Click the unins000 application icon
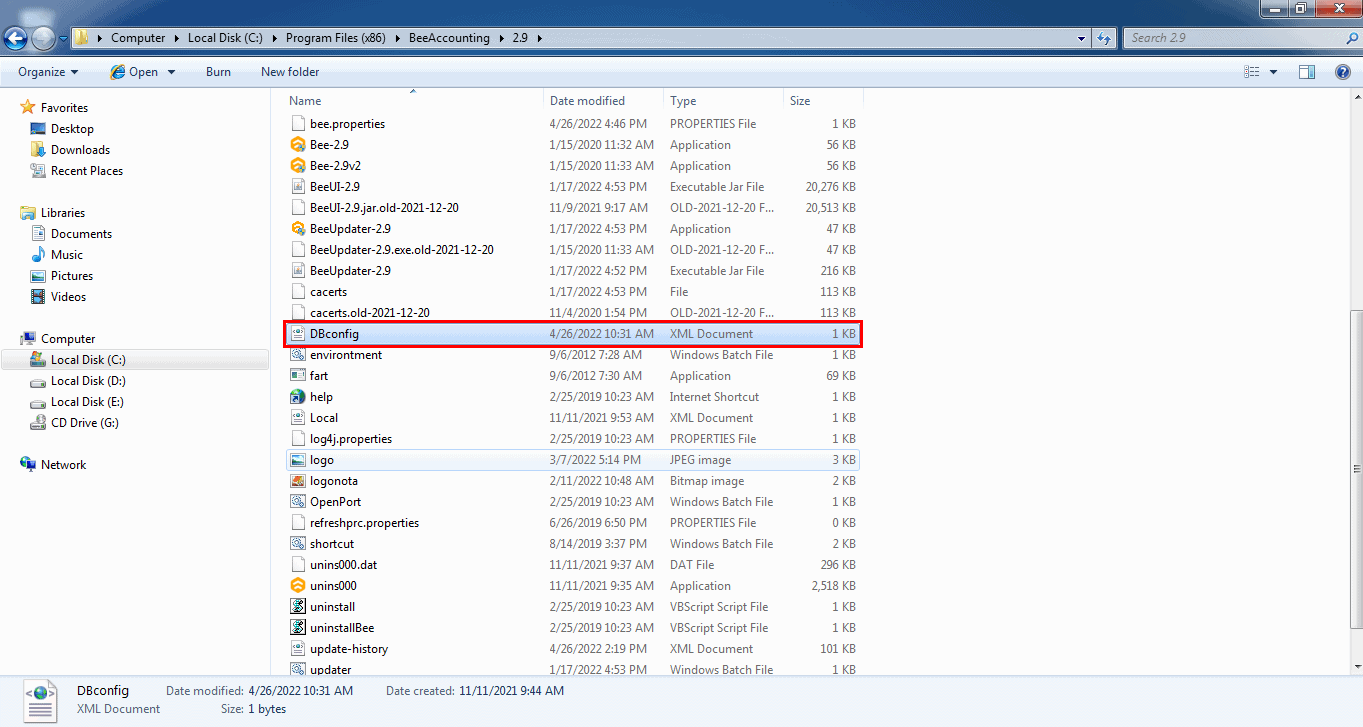The width and height of the screenshot is (1363, 727). click(297, 586)
